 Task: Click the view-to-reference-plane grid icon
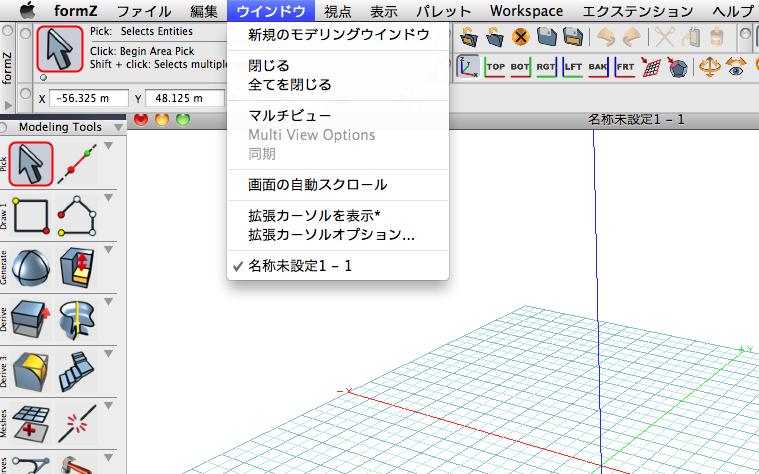[x=652, y=67]
